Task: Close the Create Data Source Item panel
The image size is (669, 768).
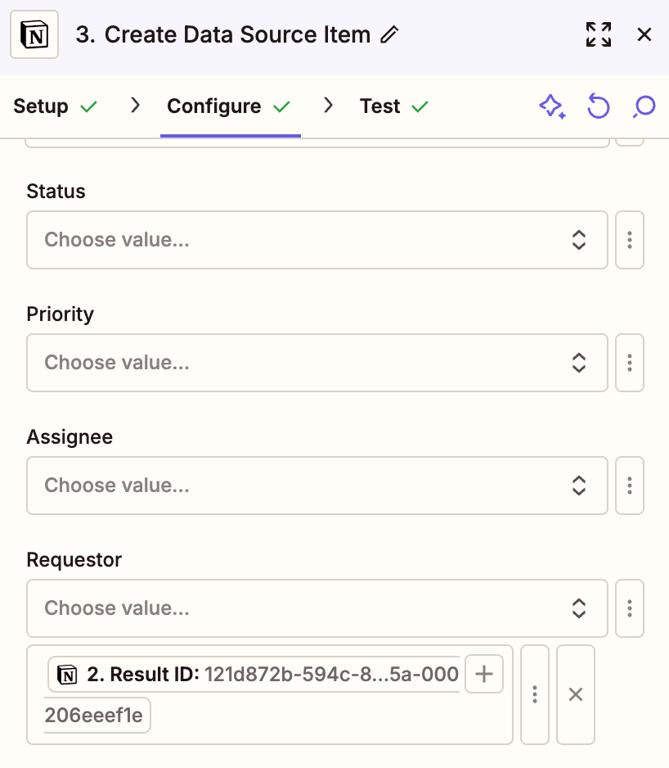Action: 645,35
